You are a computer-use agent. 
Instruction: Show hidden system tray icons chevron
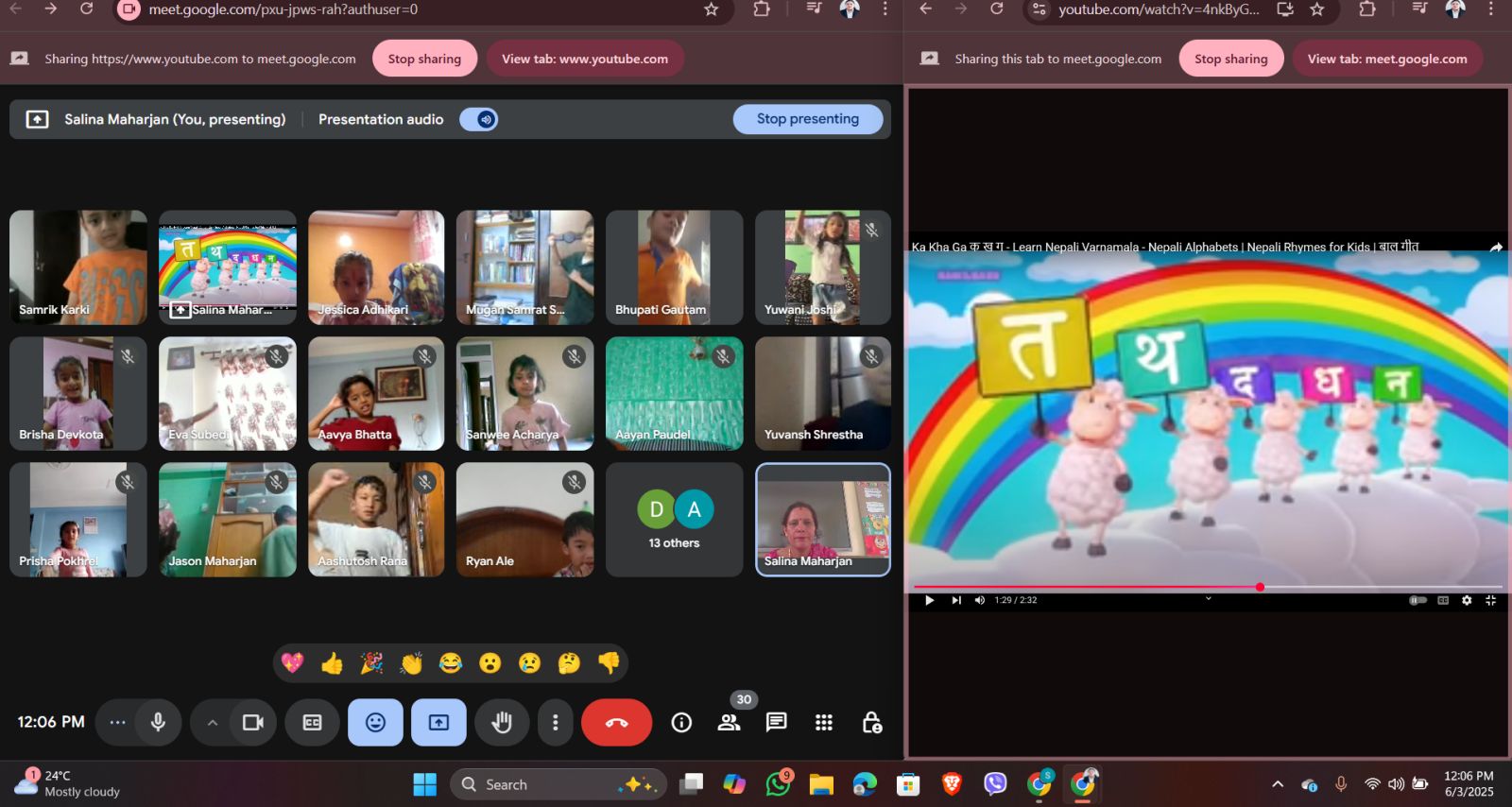pyautogui.click(x=1278, y=784)
